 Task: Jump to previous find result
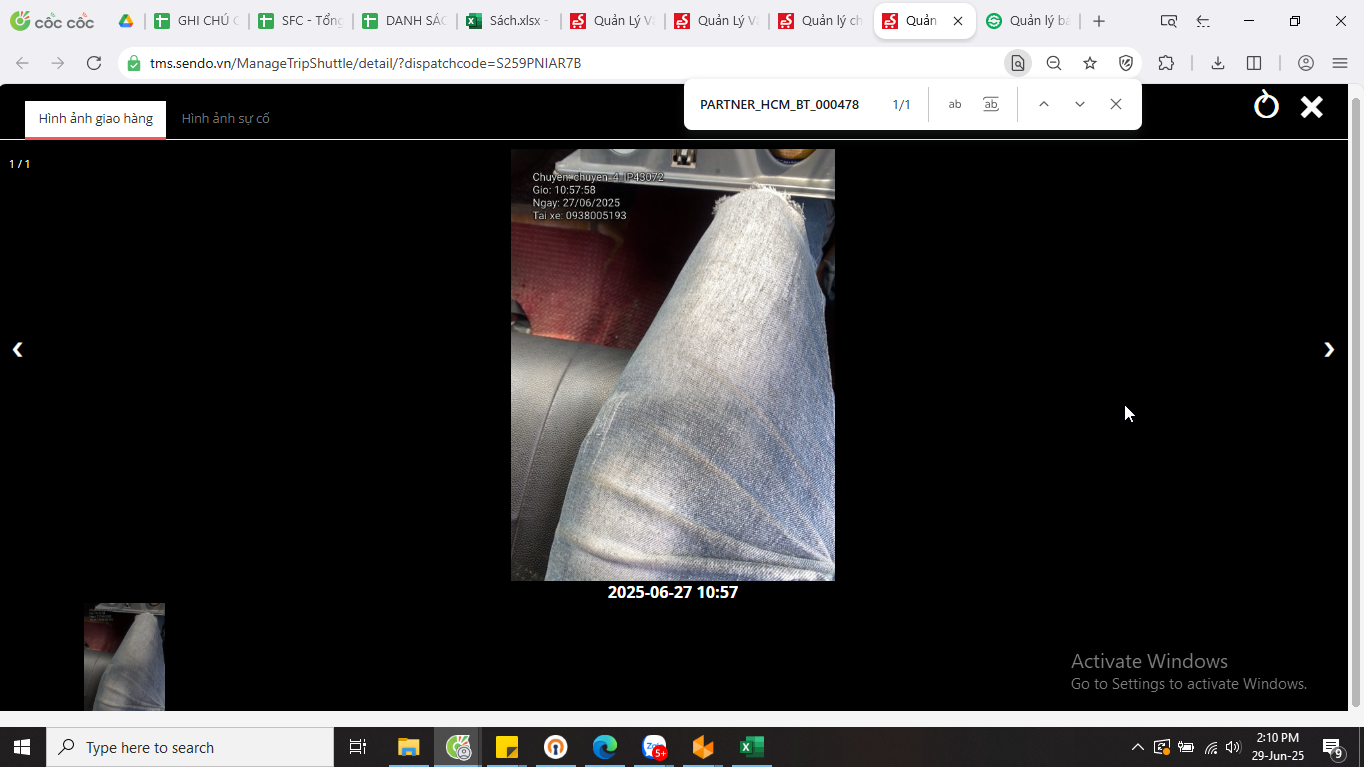coord(1043,104)
